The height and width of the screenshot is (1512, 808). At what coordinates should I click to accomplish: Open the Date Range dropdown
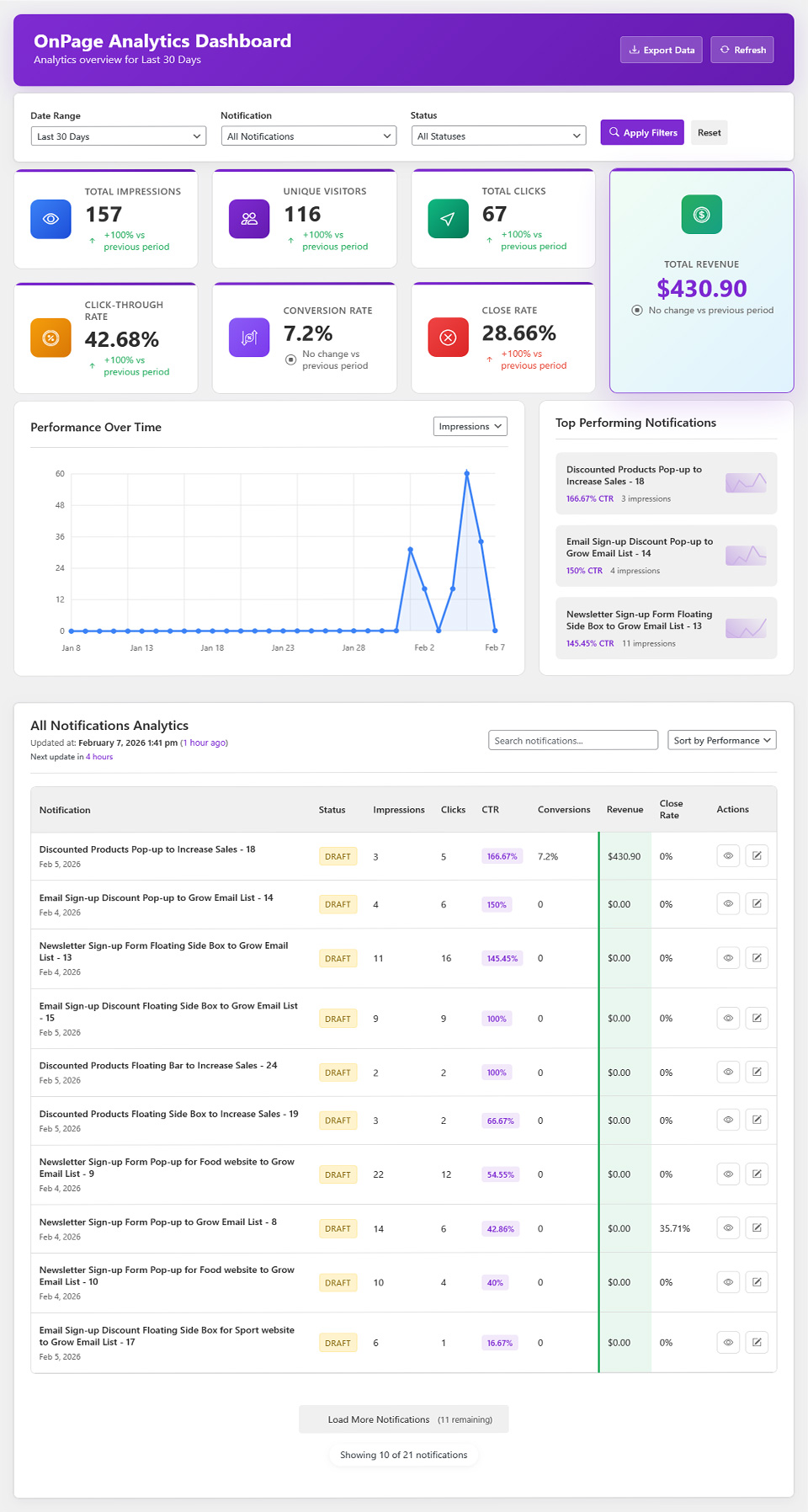118,136
